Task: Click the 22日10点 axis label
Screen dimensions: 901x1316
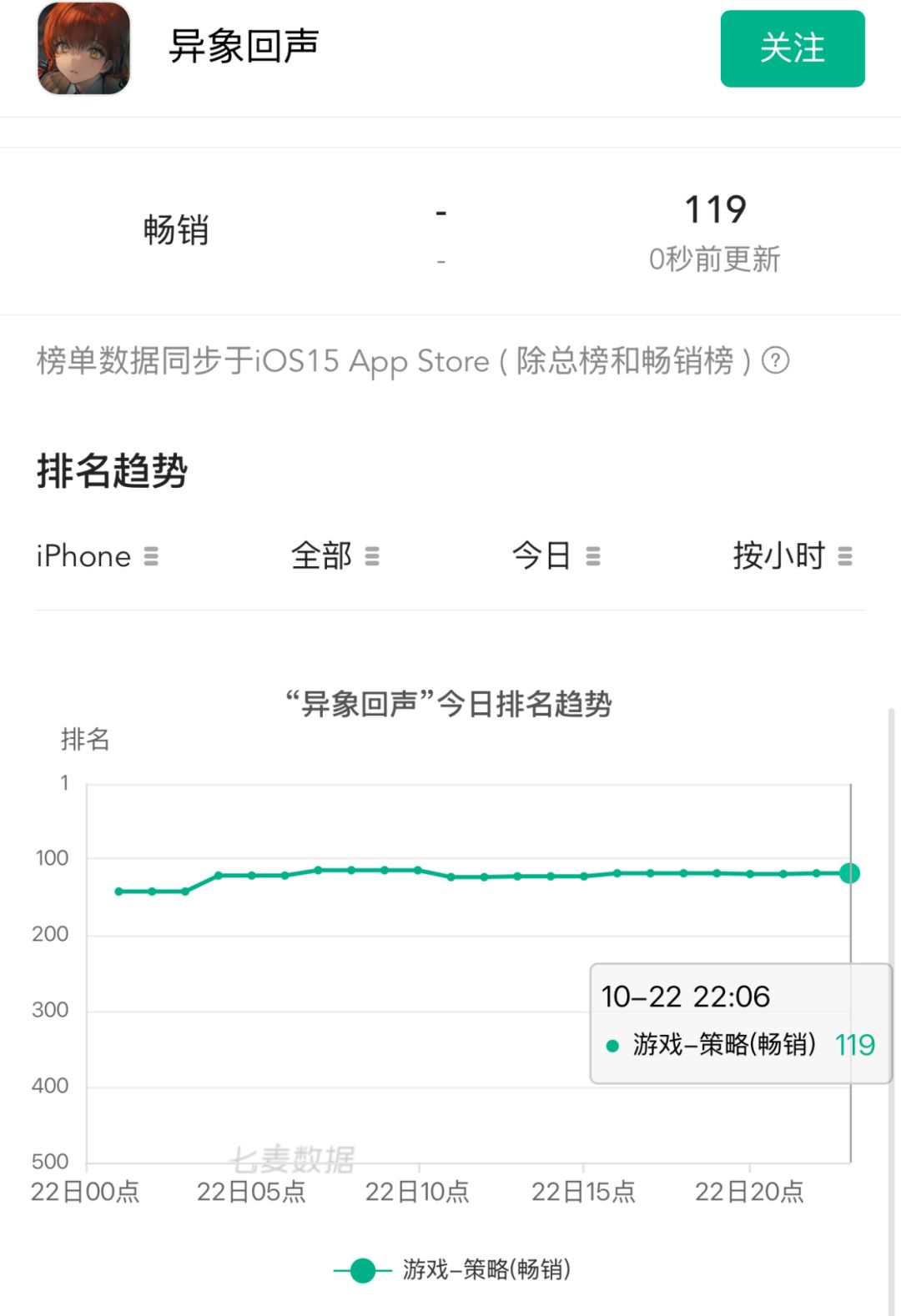Action: 417,1192
